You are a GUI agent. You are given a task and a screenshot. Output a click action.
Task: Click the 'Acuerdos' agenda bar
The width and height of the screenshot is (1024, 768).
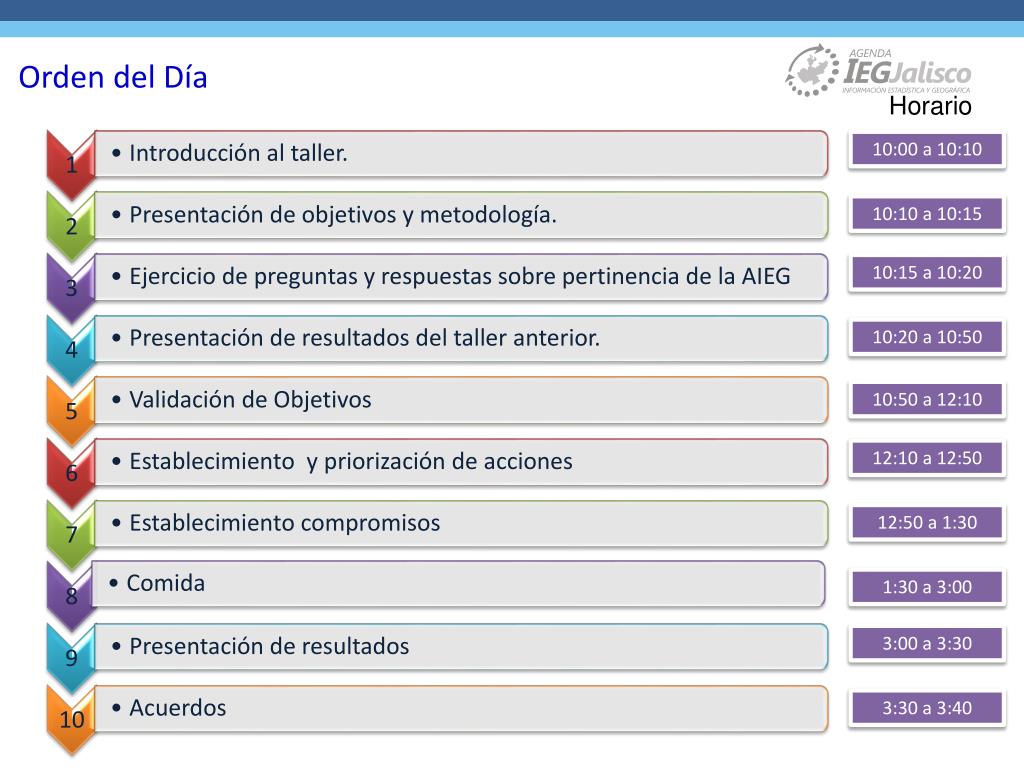pos(461,709)
